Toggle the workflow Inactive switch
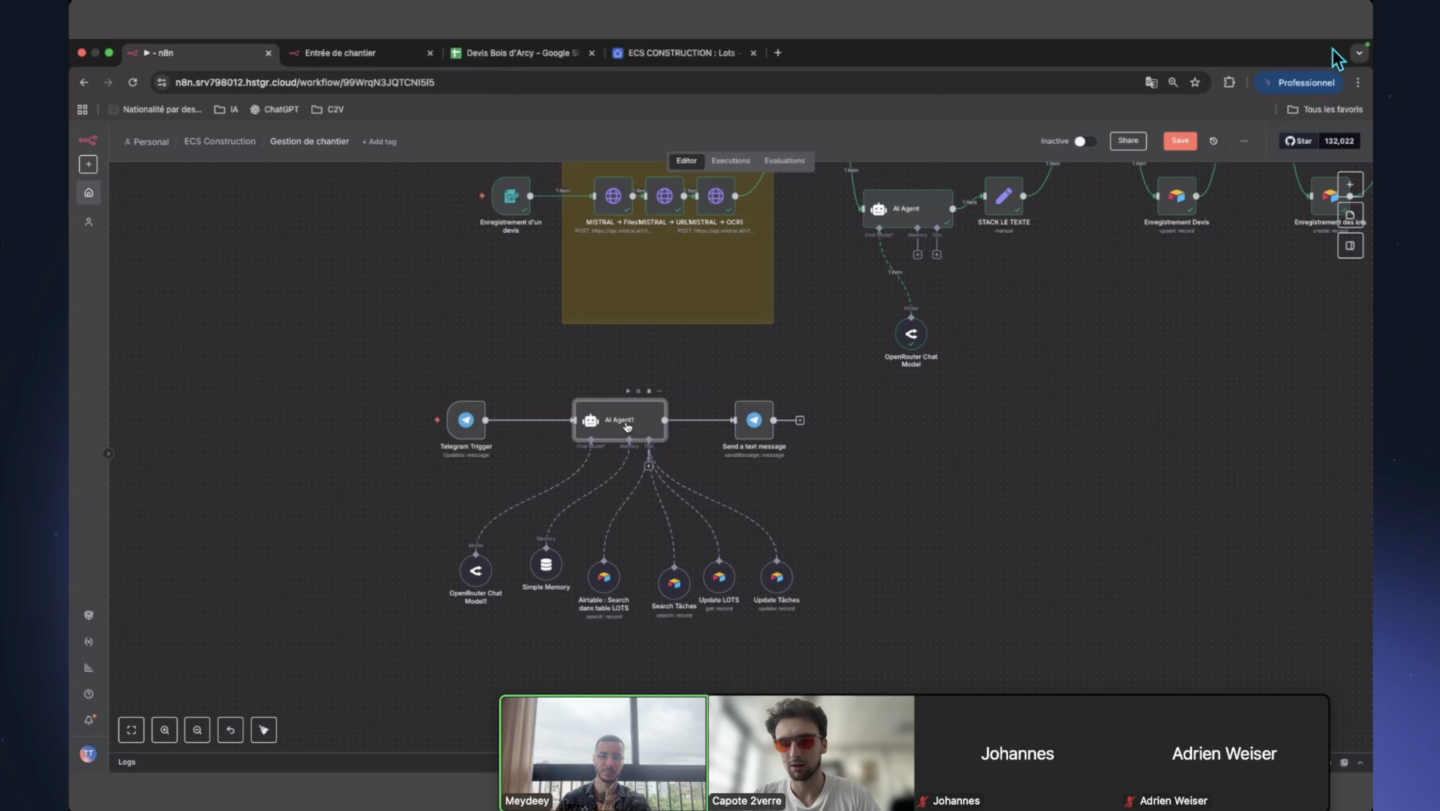Screen dimensions: 1440x811 click(x=1083, y=141)
